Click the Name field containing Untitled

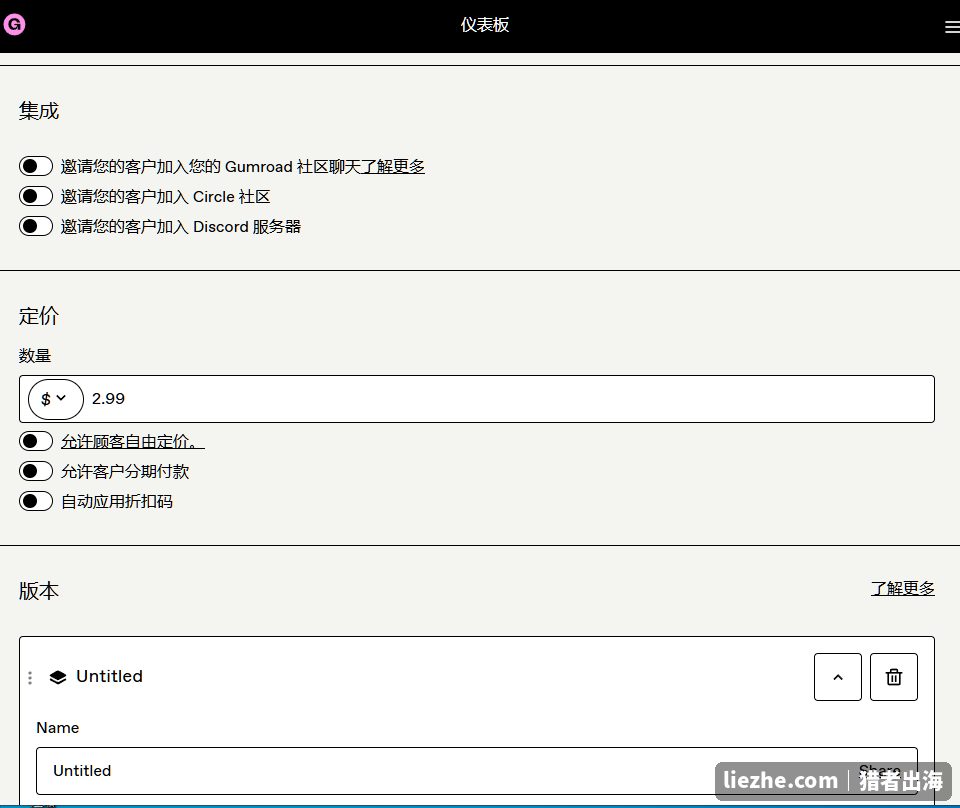click(476, 771)
